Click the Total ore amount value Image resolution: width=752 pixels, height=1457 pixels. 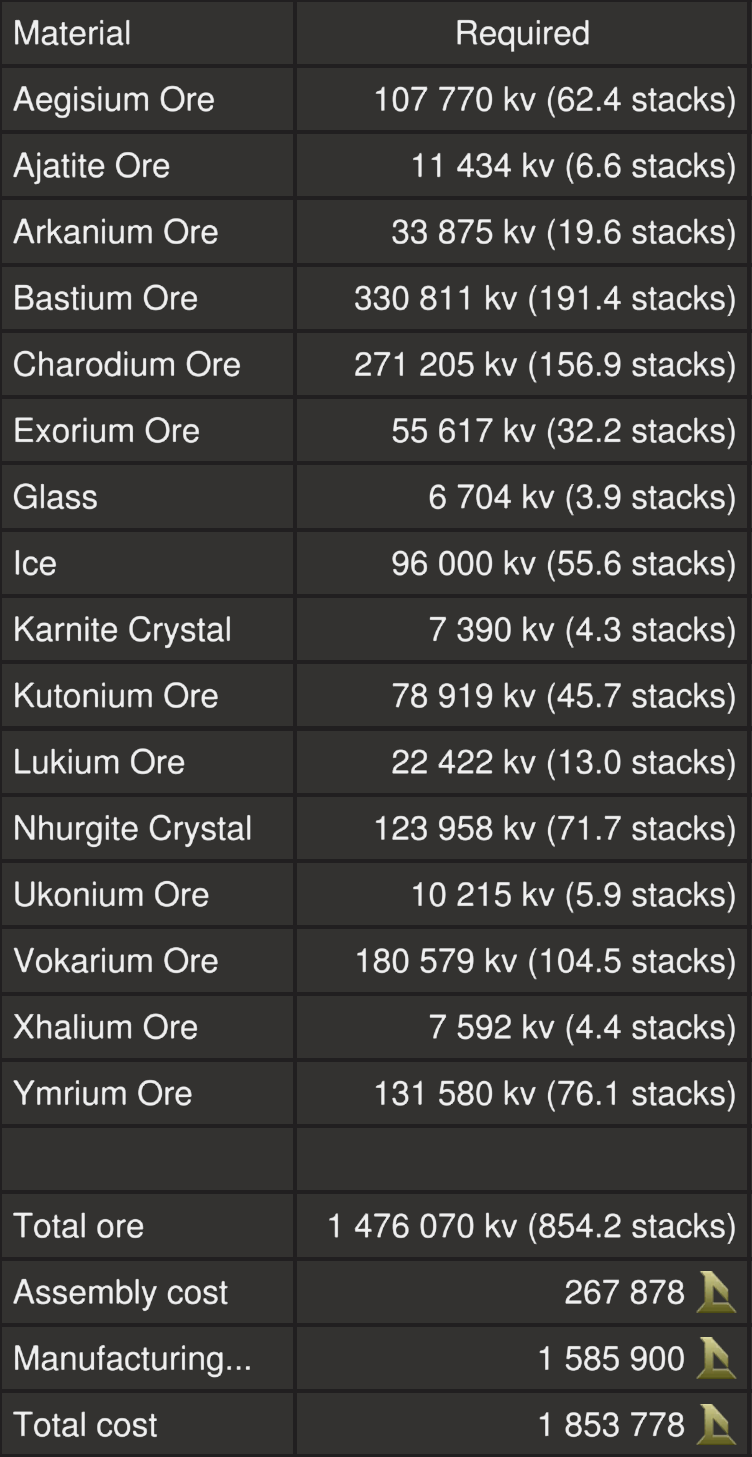[x=531, y=1225]
